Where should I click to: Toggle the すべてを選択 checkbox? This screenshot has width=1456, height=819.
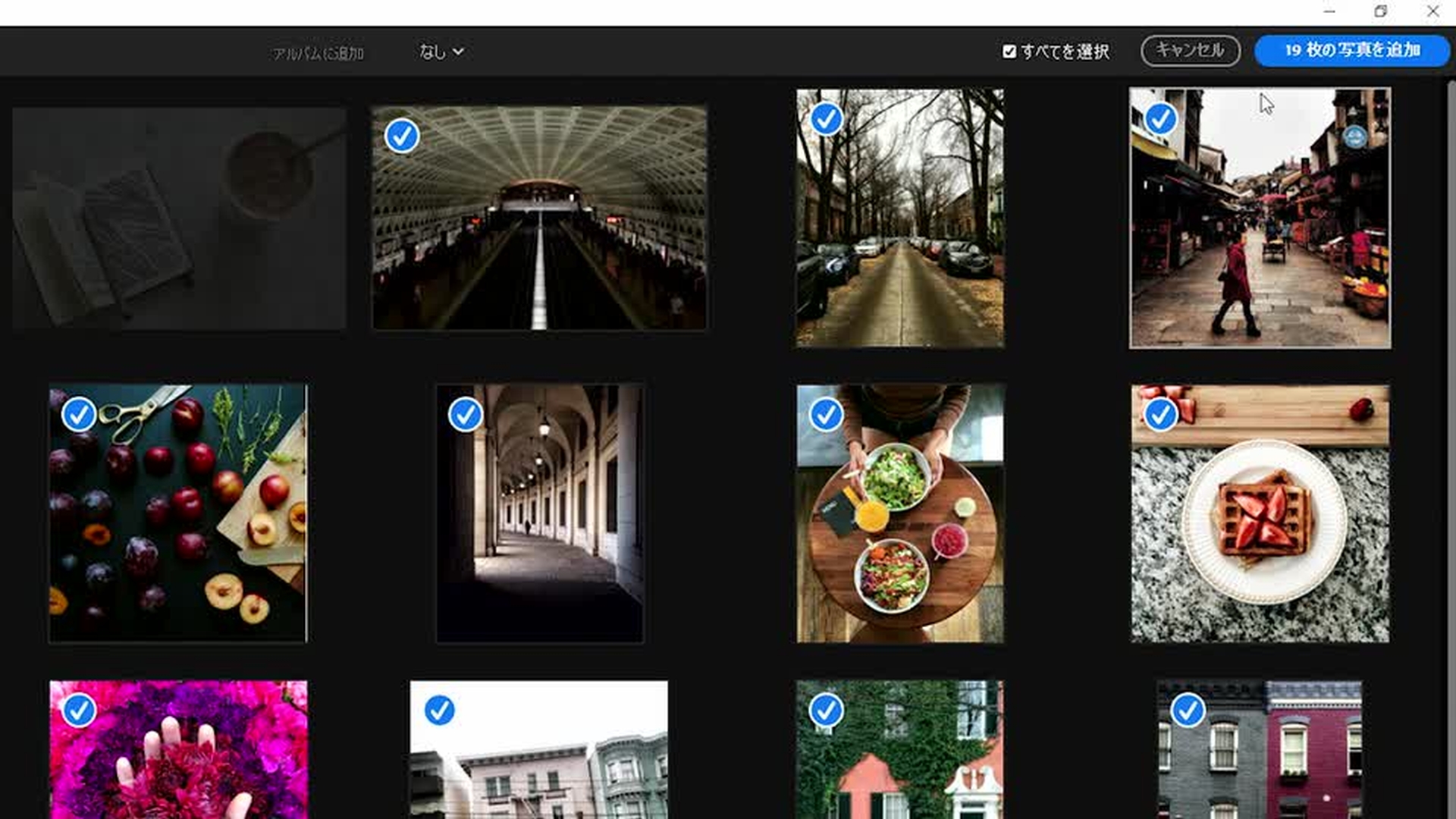pos(1009,52)
